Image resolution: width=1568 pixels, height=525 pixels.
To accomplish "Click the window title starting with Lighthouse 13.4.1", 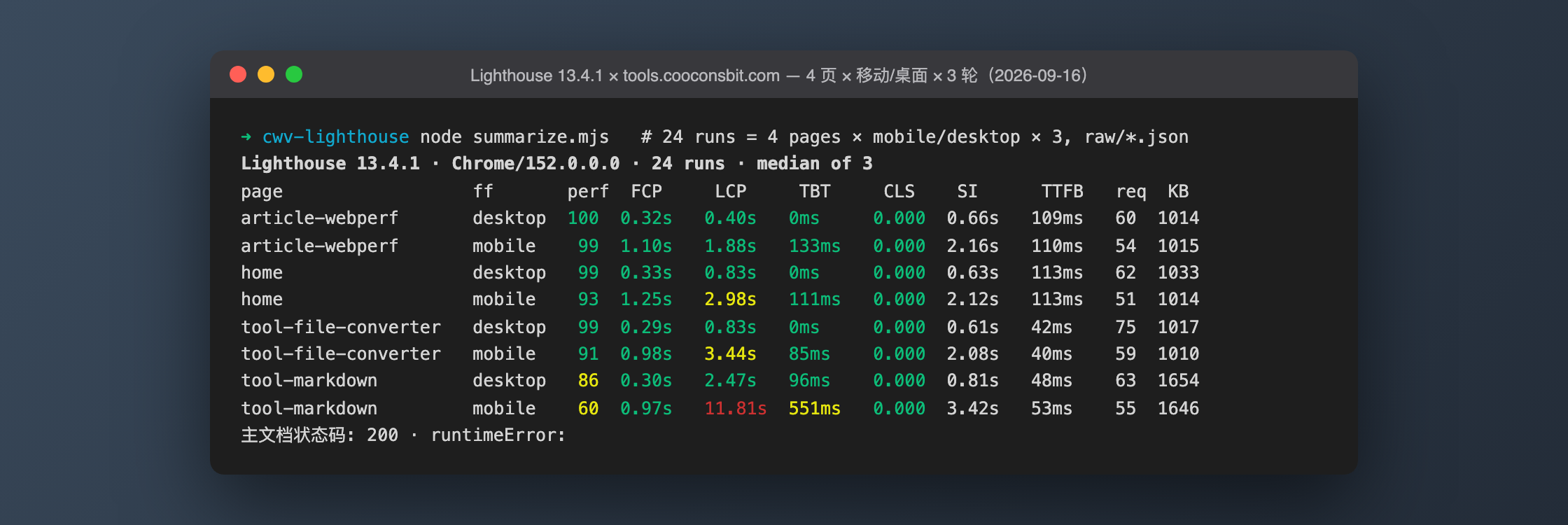I will [778, 76].
